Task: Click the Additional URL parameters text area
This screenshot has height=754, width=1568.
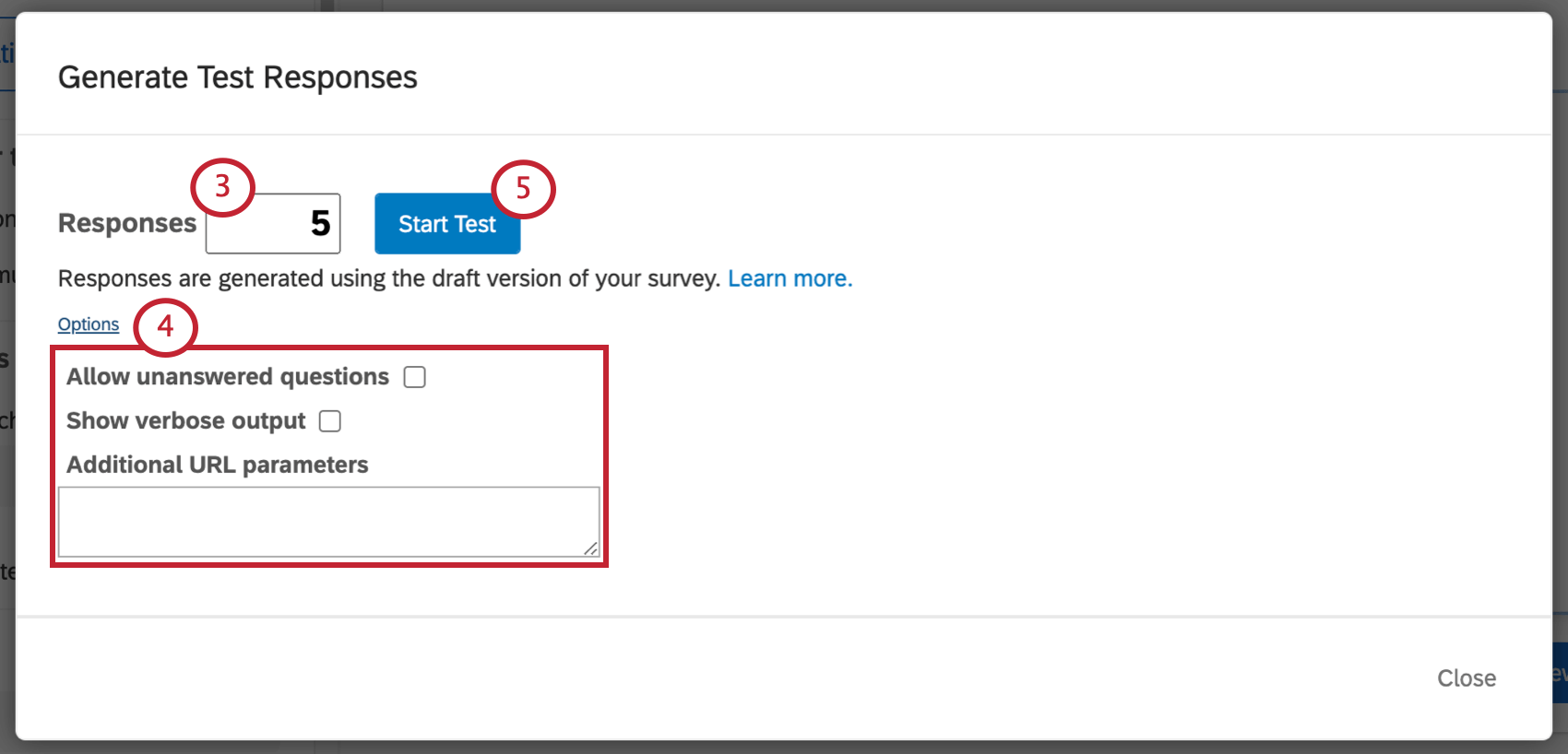Action: [x=329, y=522]
